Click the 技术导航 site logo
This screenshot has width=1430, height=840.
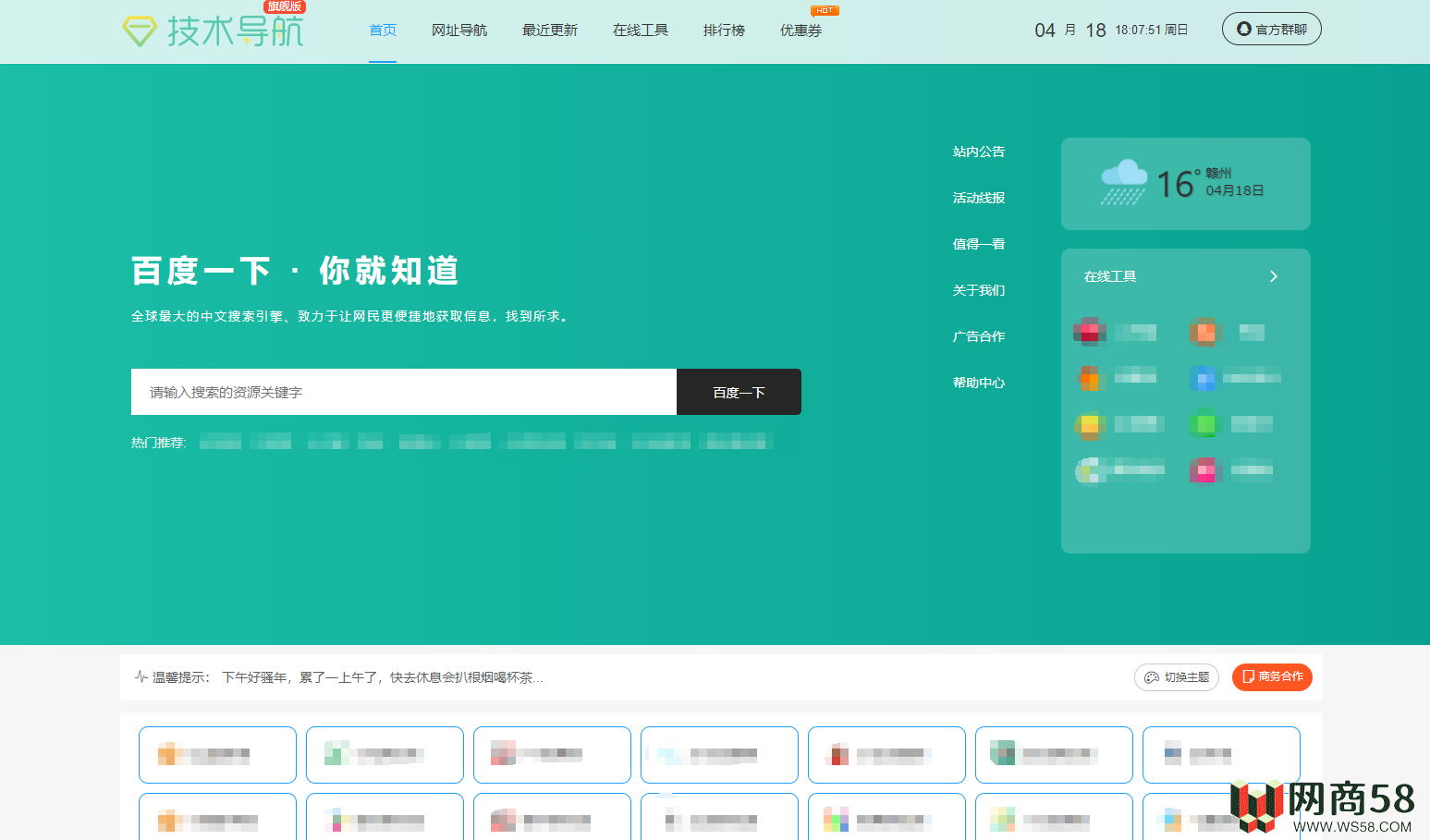tap(213, 30)
